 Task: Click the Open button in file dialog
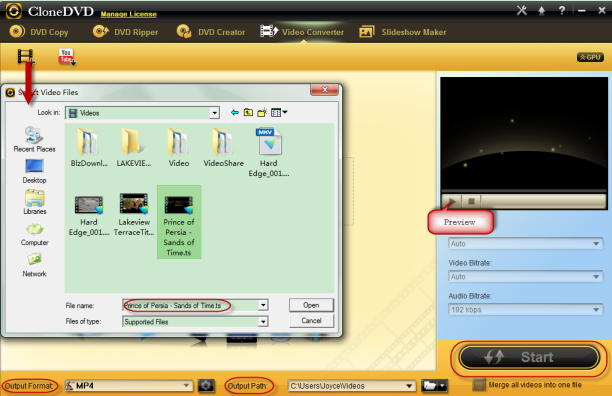coord(311,305)
